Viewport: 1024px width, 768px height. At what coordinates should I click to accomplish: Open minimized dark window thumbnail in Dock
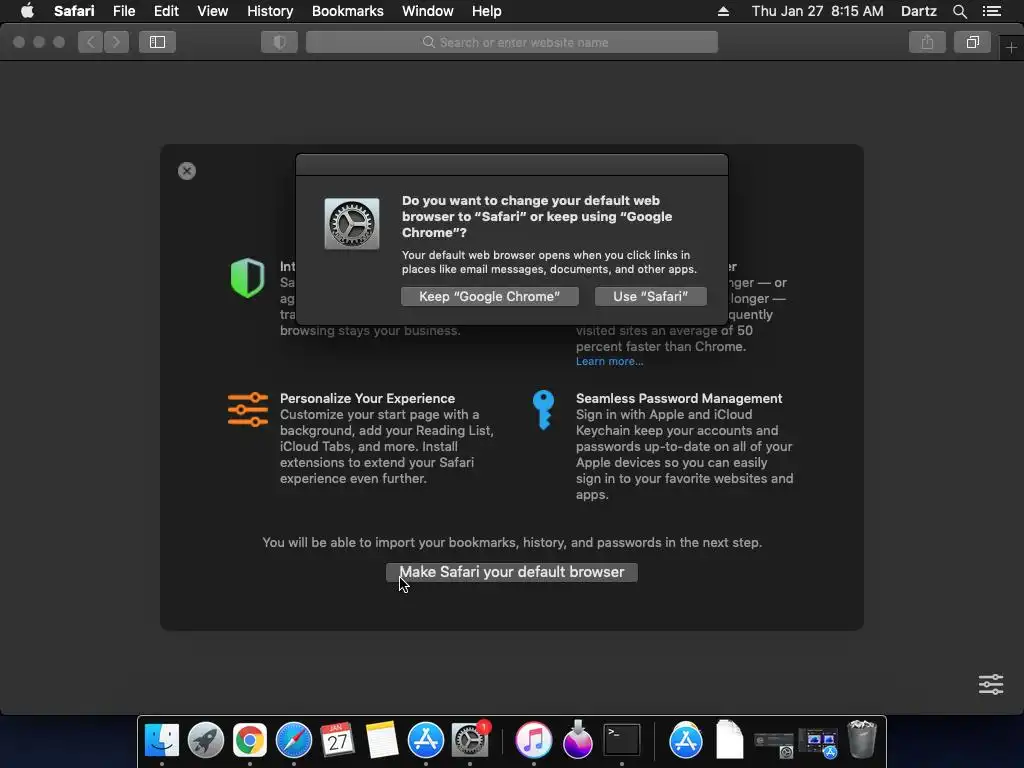774,742
